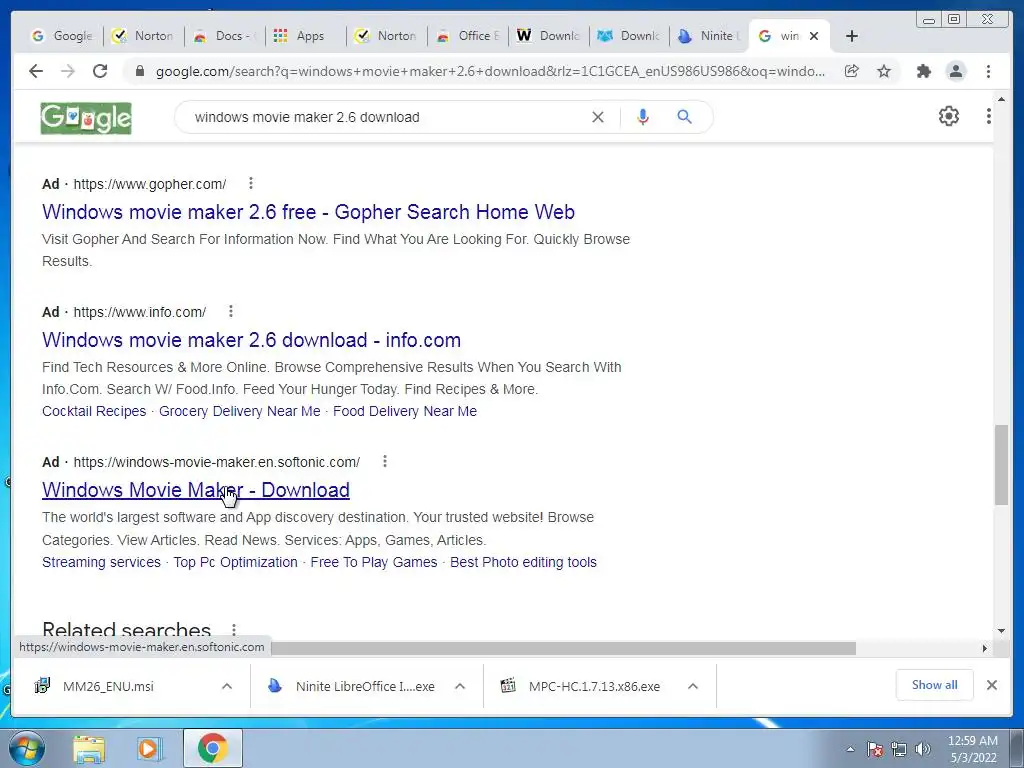Expand options for MPC-HC download
Image resolution: width=1024 pixels, height=768 pixels.
point(693,686)
